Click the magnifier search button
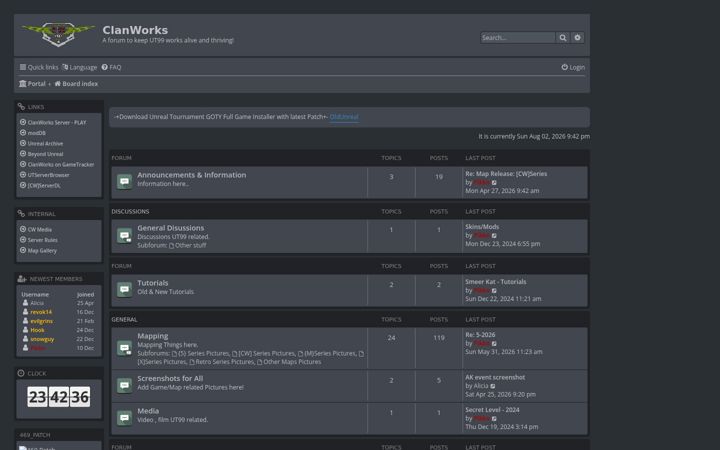This screenshot has width=720, height=450. coord(562,38)
